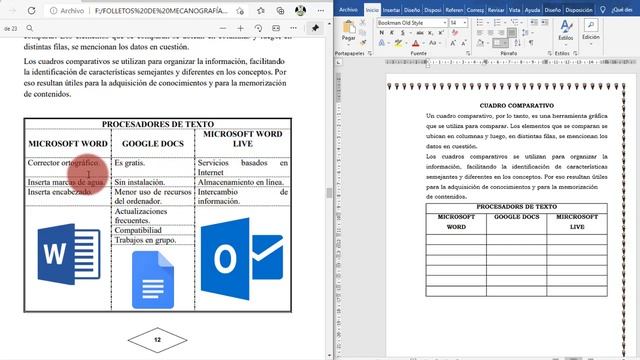The width and height of the screenshot is (640, 360).
Task: Open the Edición editing menu
Action: coord(591,30)
